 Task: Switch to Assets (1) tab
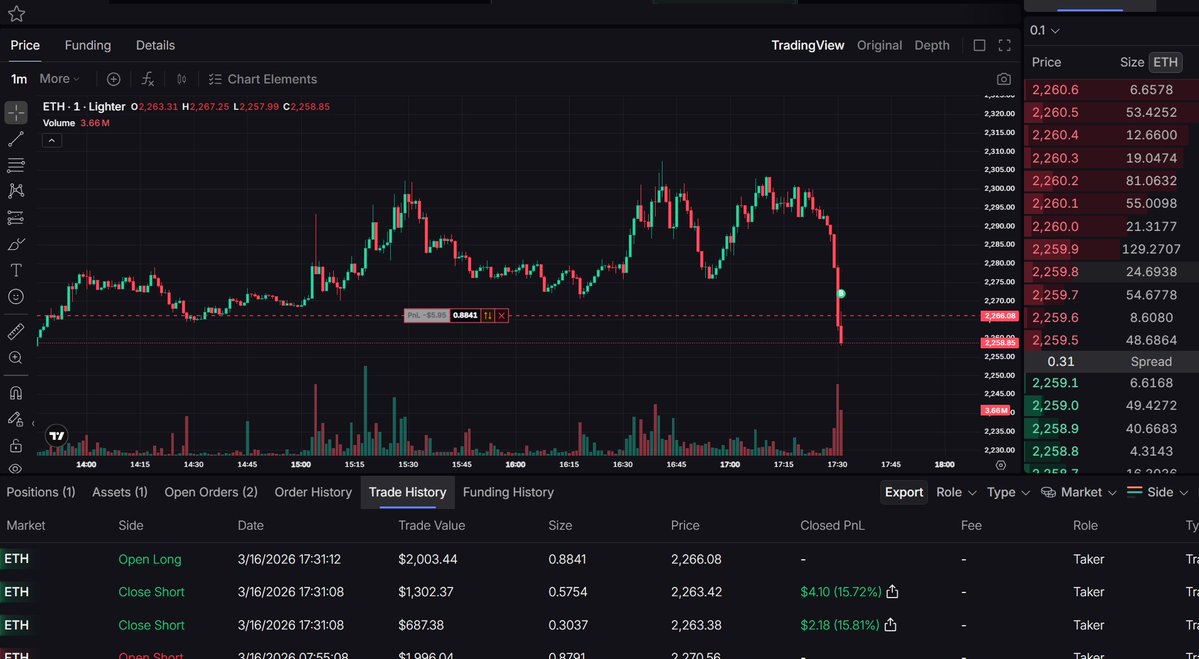[120, 492]
